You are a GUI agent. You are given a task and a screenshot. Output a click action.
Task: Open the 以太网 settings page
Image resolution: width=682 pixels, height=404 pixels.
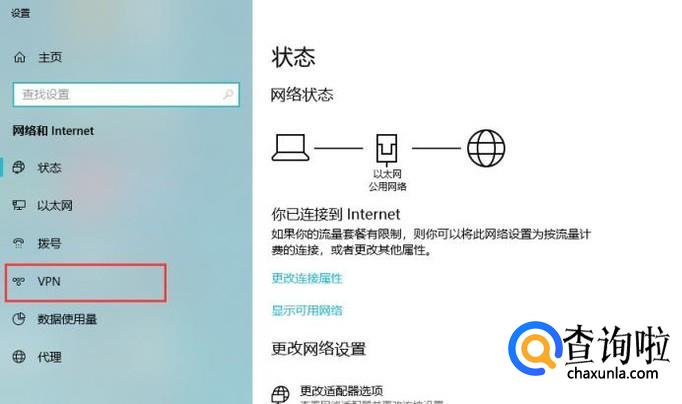click(x=55, y=205)
